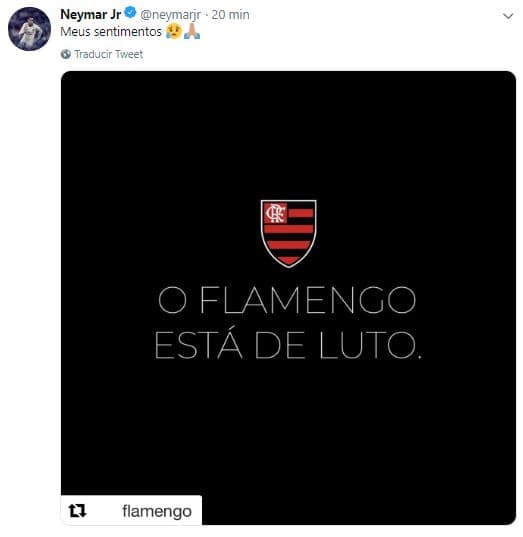Image resolution: width=523 pixels, height=537 pixels.
Task: Click the Meus sentimentos tweet text
Action: [111, 32]
